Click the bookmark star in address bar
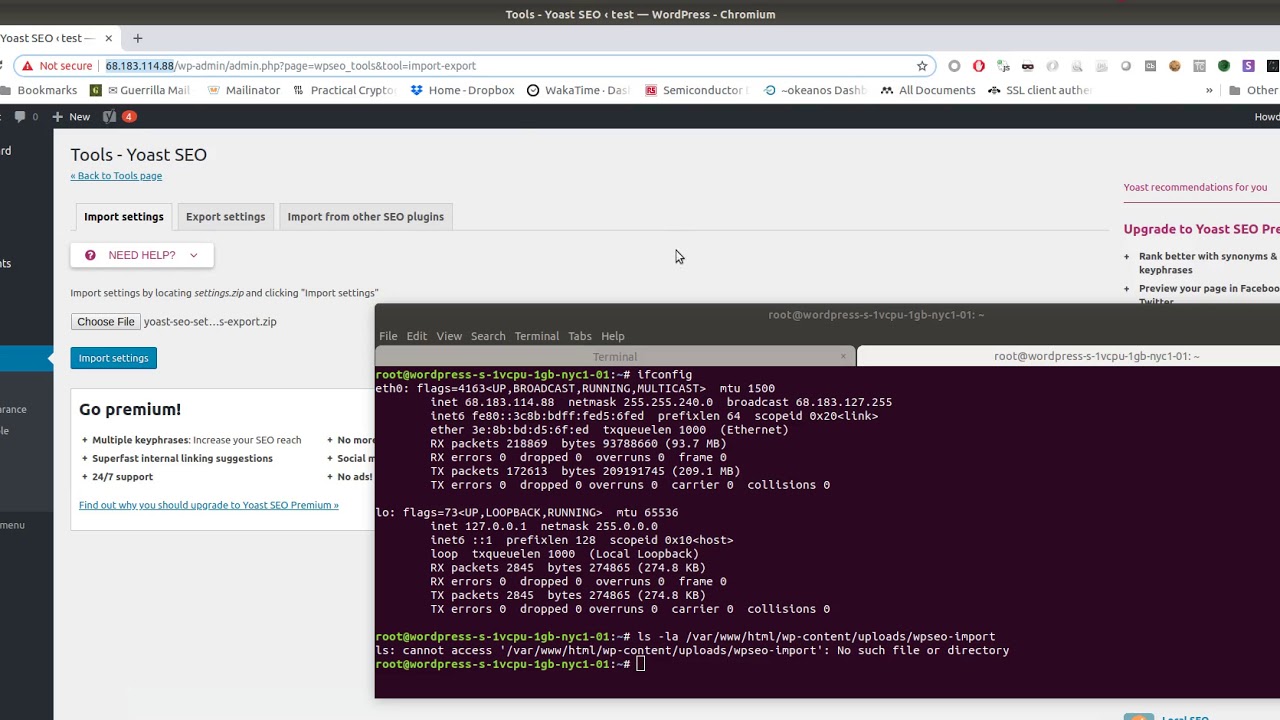 (x=922, y=66)
